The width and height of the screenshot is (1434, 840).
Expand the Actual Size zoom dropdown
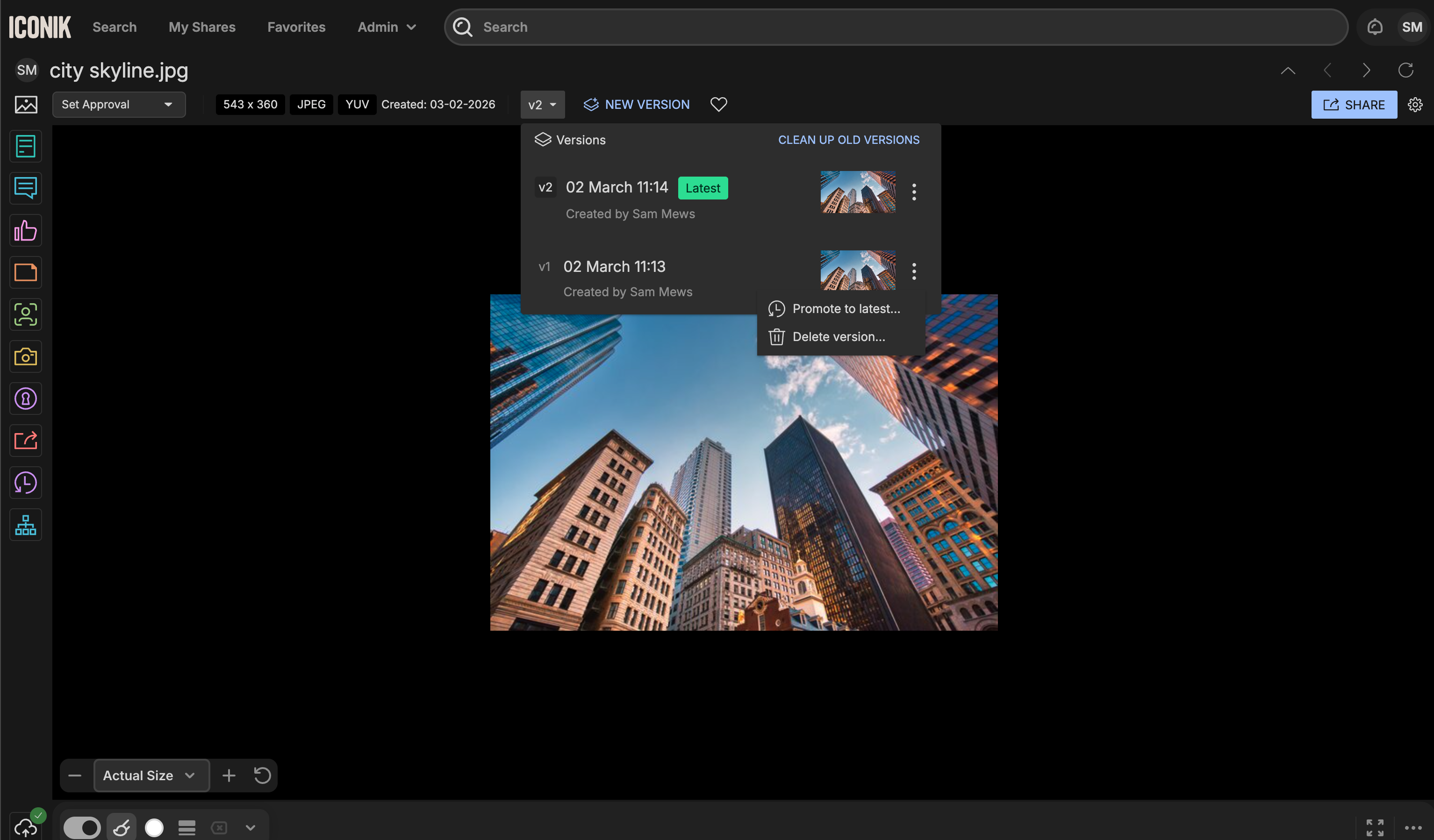pos(151,775)
